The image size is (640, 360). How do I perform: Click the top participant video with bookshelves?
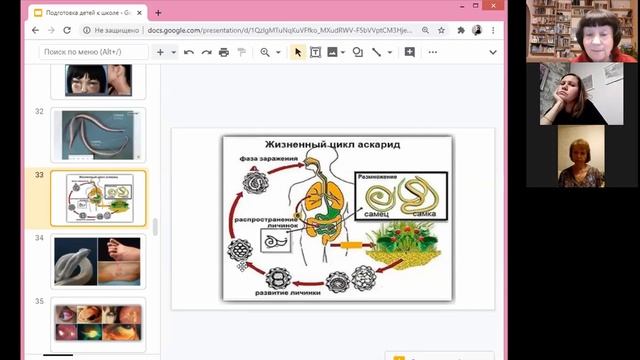pyautogui.click(x=582, y=31)
